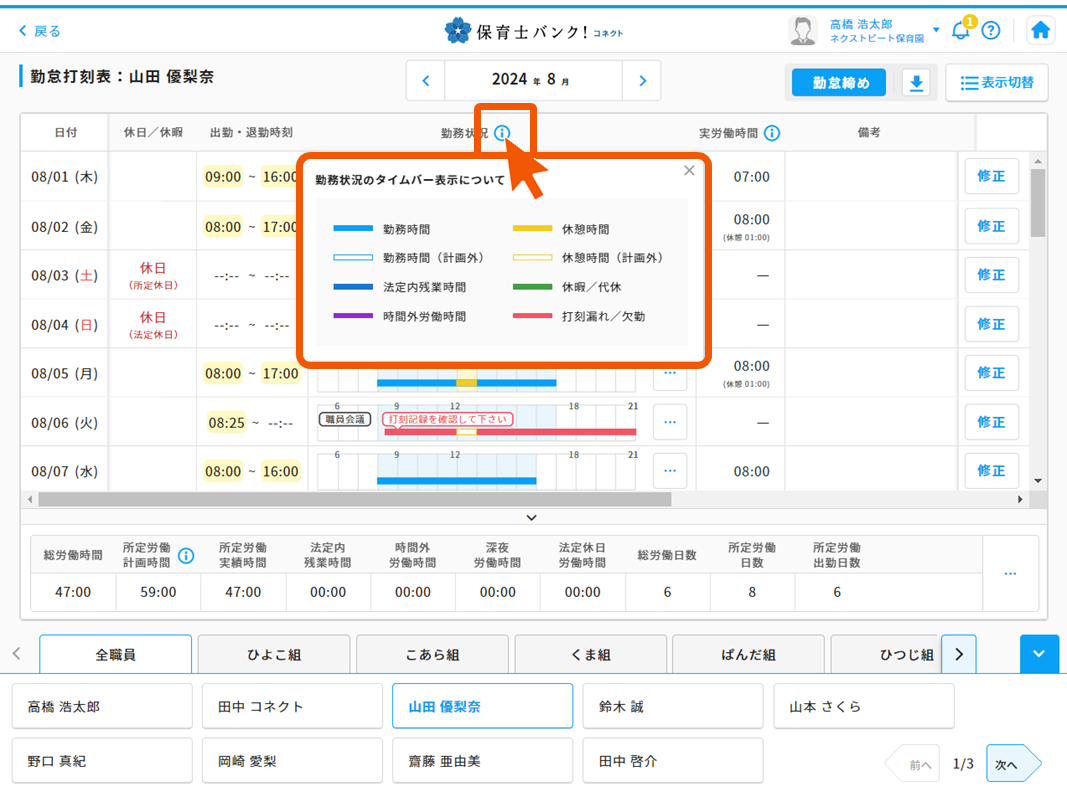Viewport: 1067px width, 800px height.
Task: Expand the 高橋 浩太郎 account dropdown
Action: tap(934, 27)
